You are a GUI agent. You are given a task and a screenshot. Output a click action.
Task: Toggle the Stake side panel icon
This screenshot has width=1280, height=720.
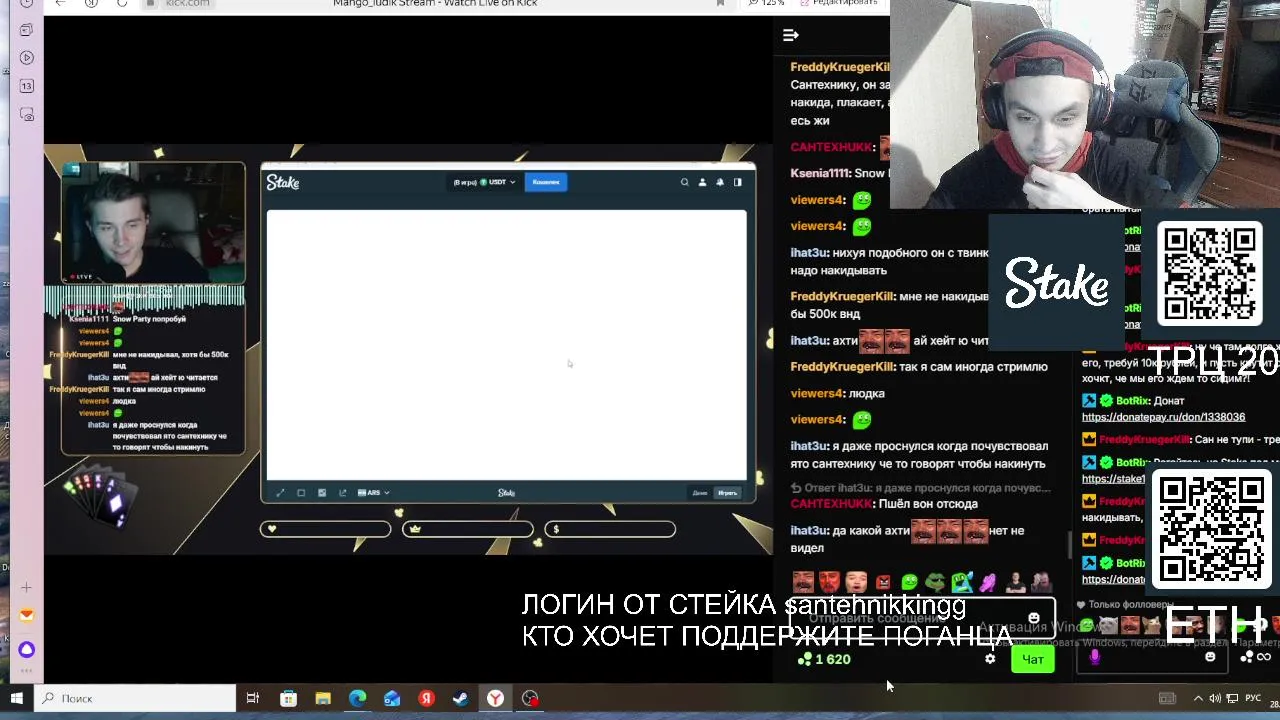click(738, 182)
